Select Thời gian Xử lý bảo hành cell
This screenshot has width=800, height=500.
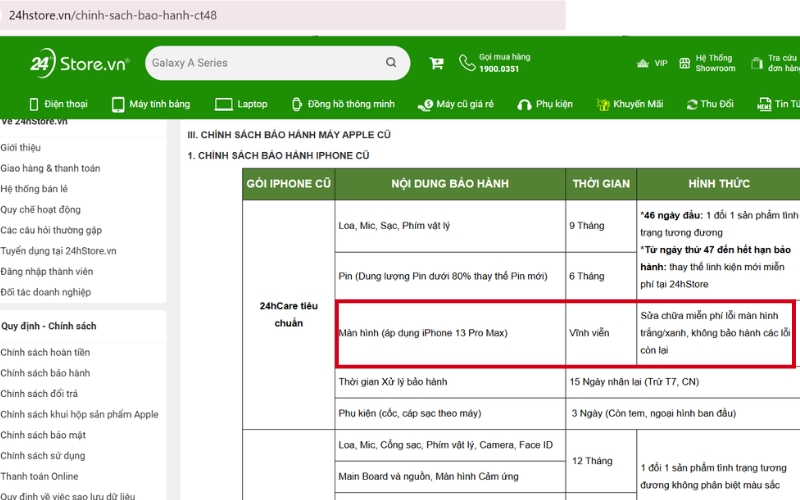pyautogui.click(x=450, y=382)
